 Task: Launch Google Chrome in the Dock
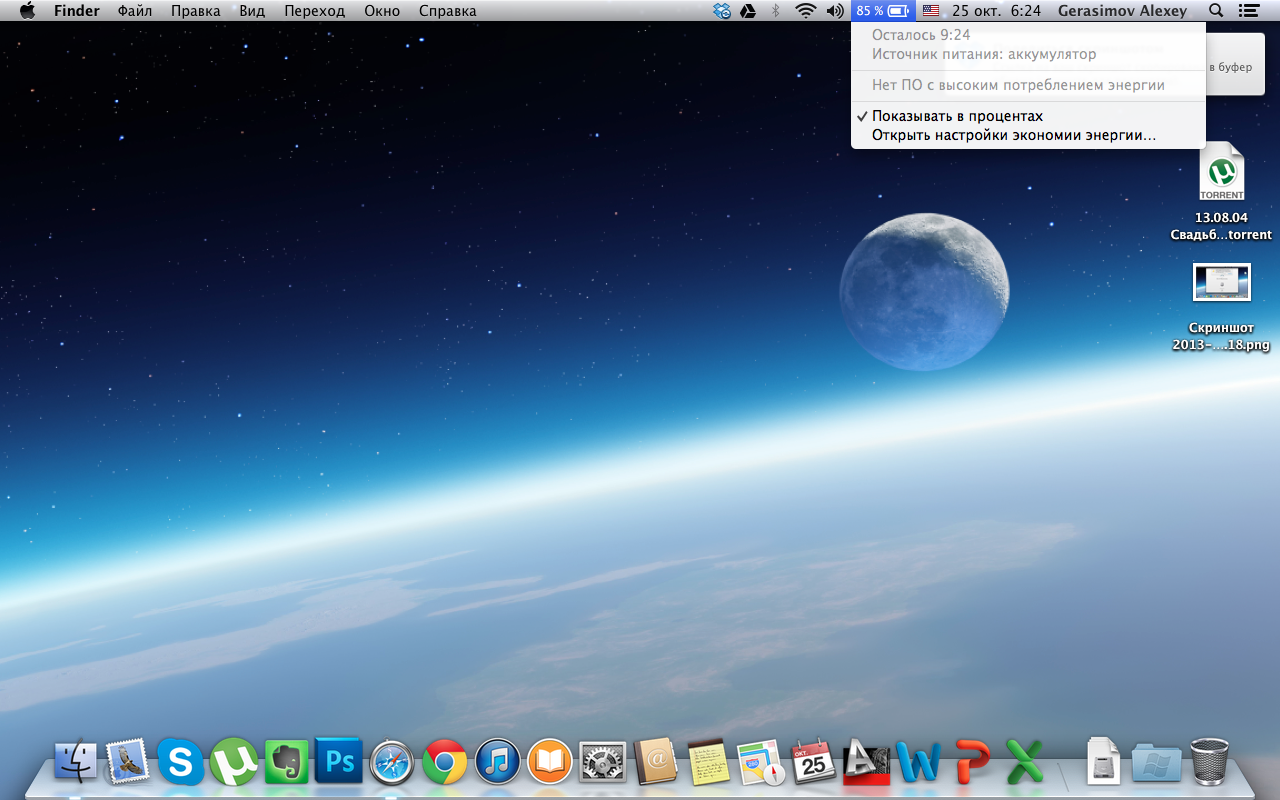click(444, 763)
